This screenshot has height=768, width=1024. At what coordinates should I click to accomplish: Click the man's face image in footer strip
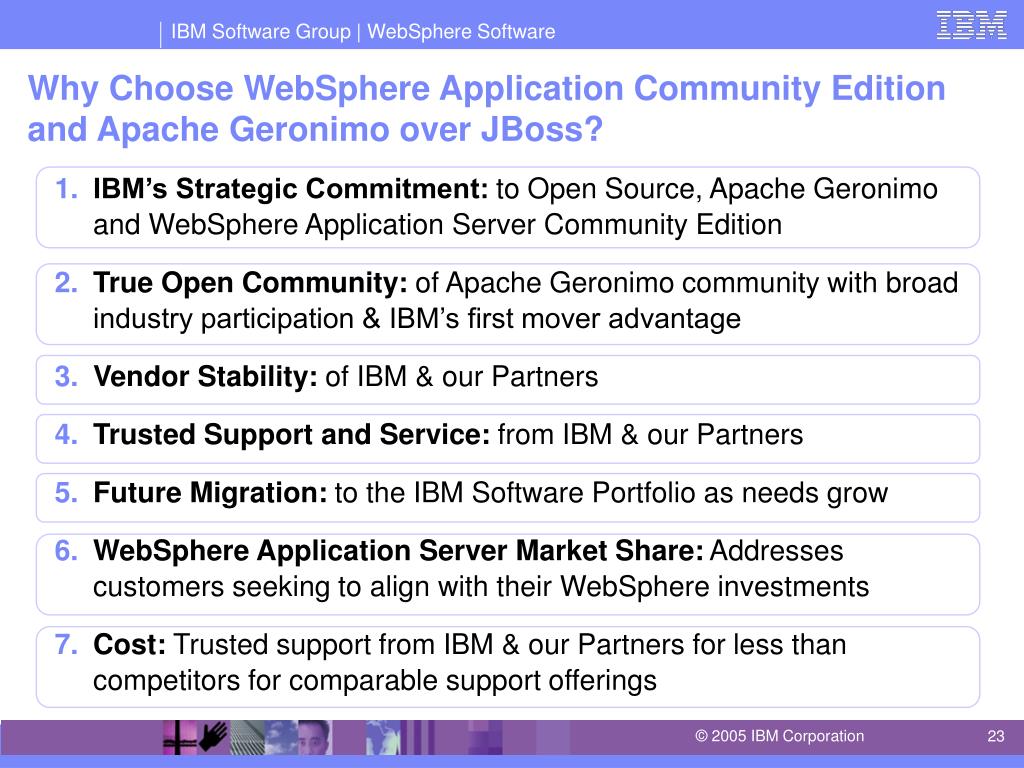[x=314, y=737]
